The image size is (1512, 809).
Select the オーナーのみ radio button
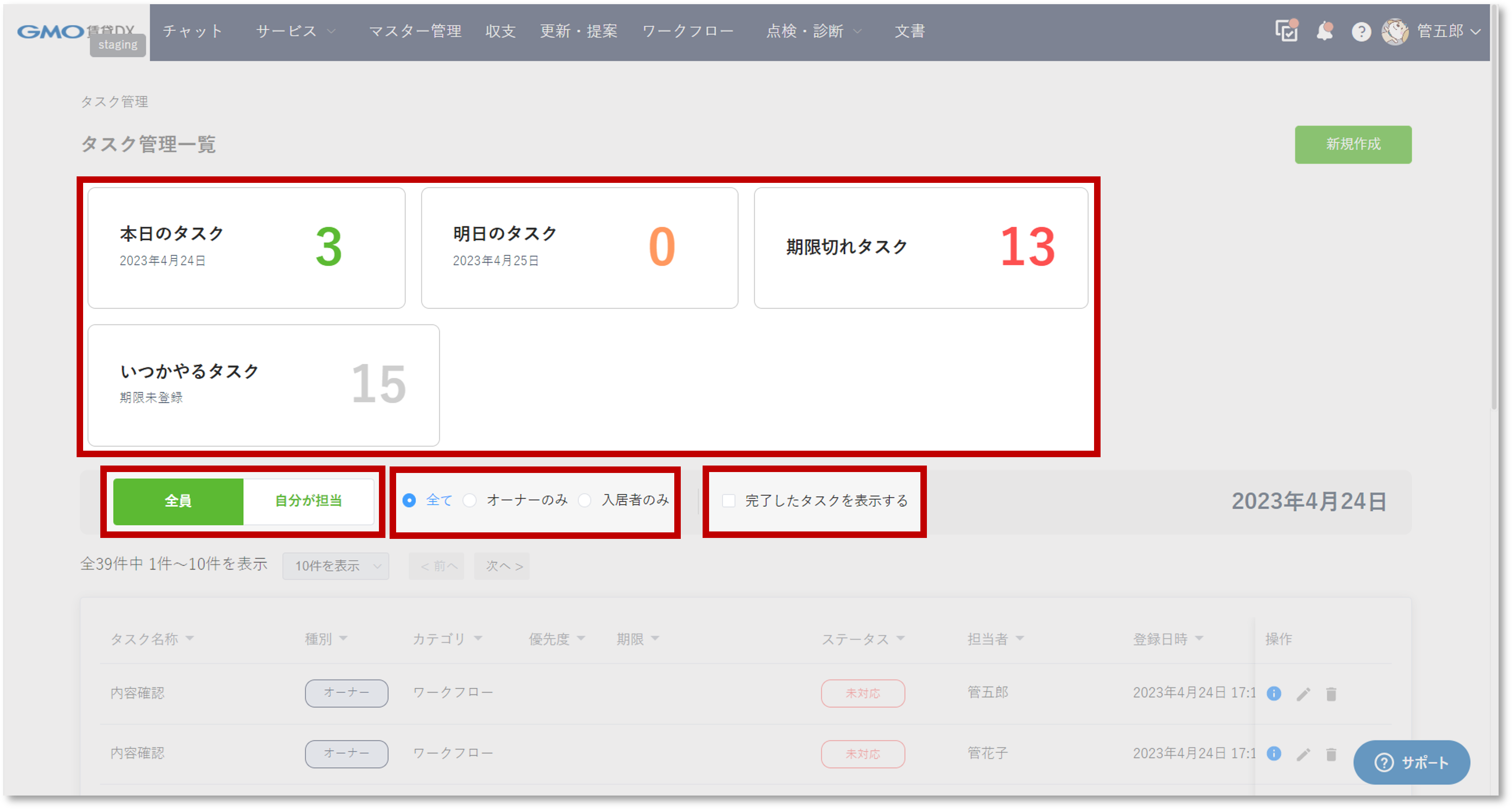point(469,500)
